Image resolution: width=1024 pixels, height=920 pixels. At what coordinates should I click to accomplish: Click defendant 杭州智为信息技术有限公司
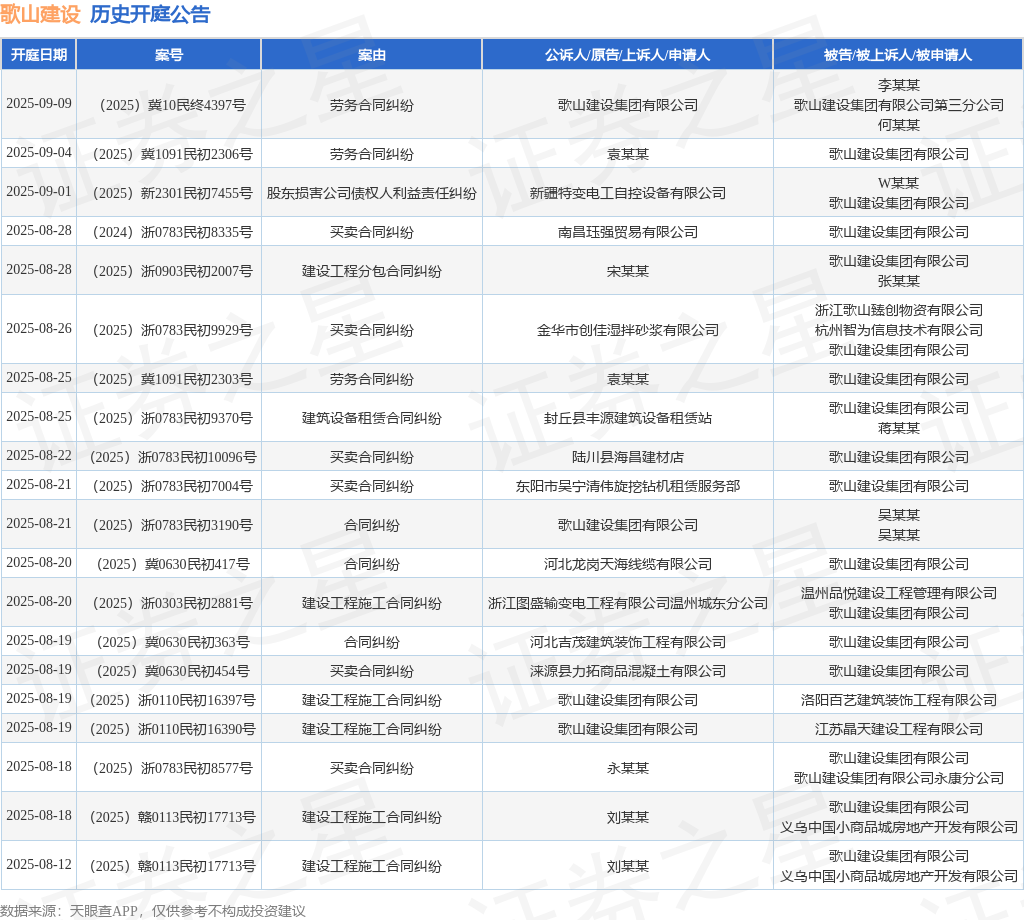[x=899, y=330]
